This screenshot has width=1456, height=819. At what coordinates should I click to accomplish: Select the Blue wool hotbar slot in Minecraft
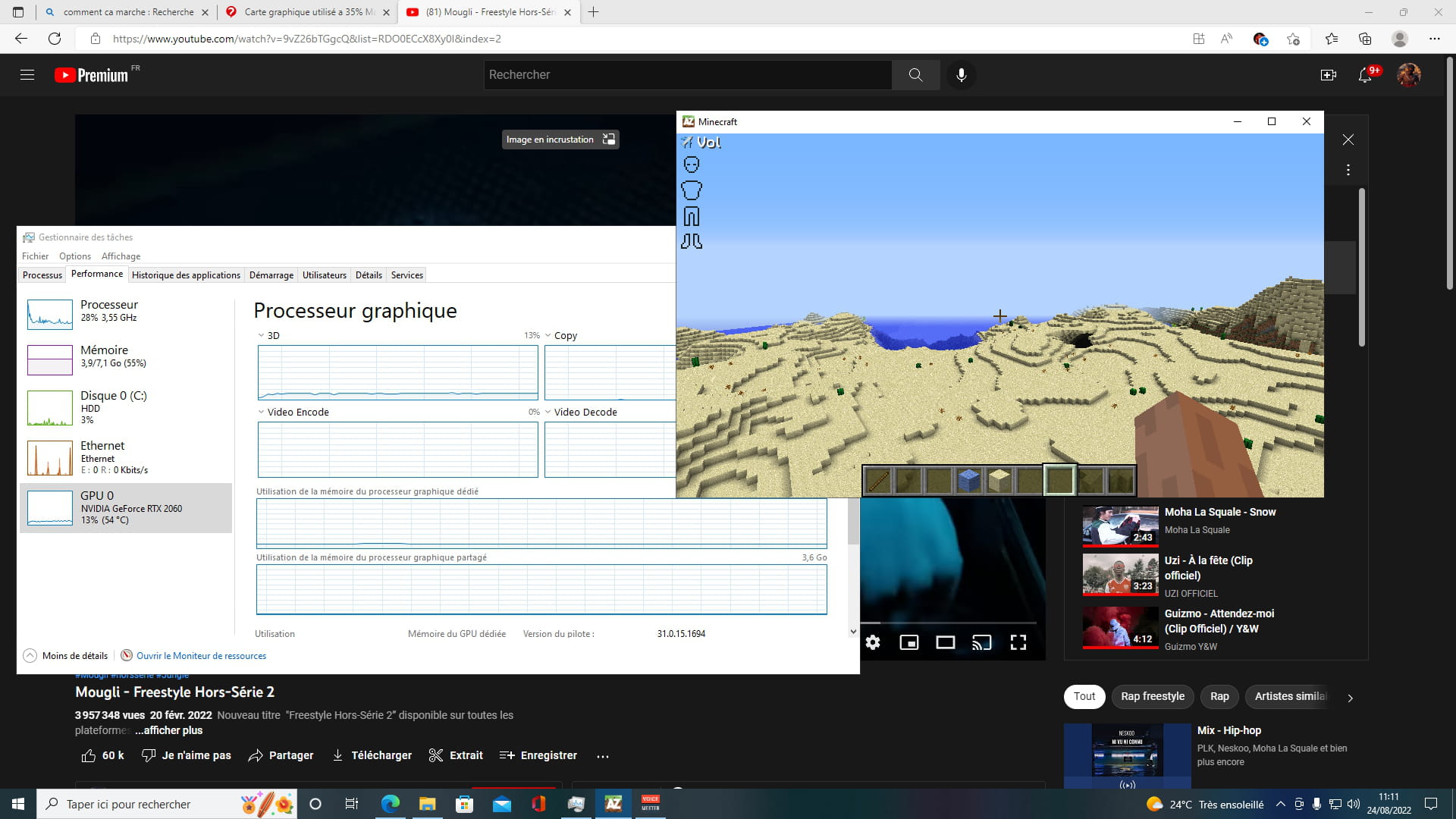point(968,480)
